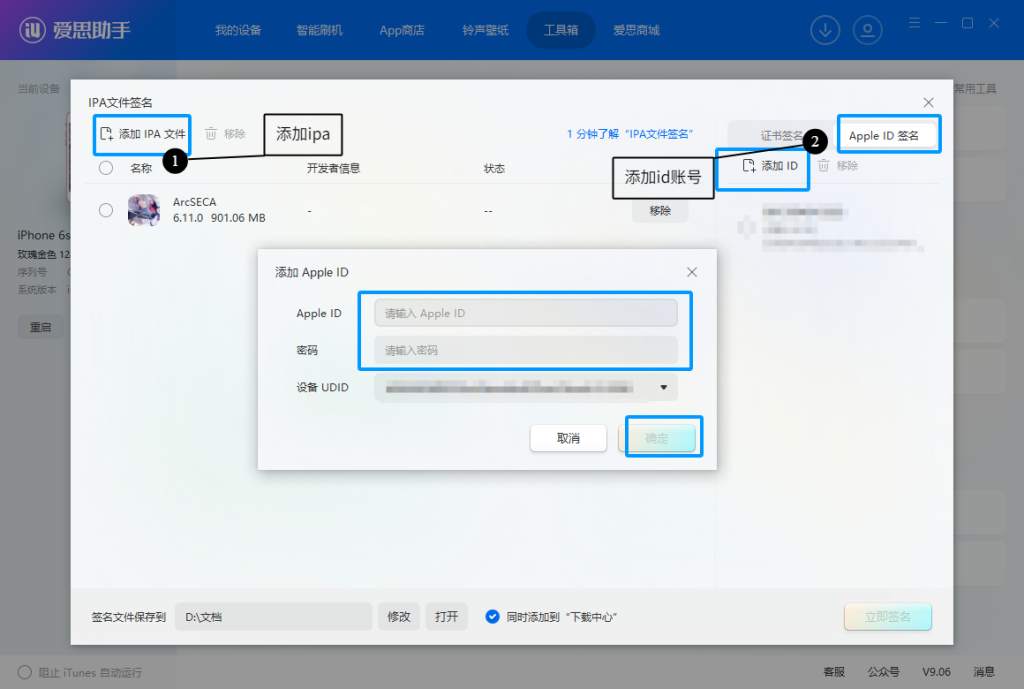The width and height of the screenshot is (1024, 689).
Task: Click version V9.06 in status bar
Action: click(x=936, y=671)
